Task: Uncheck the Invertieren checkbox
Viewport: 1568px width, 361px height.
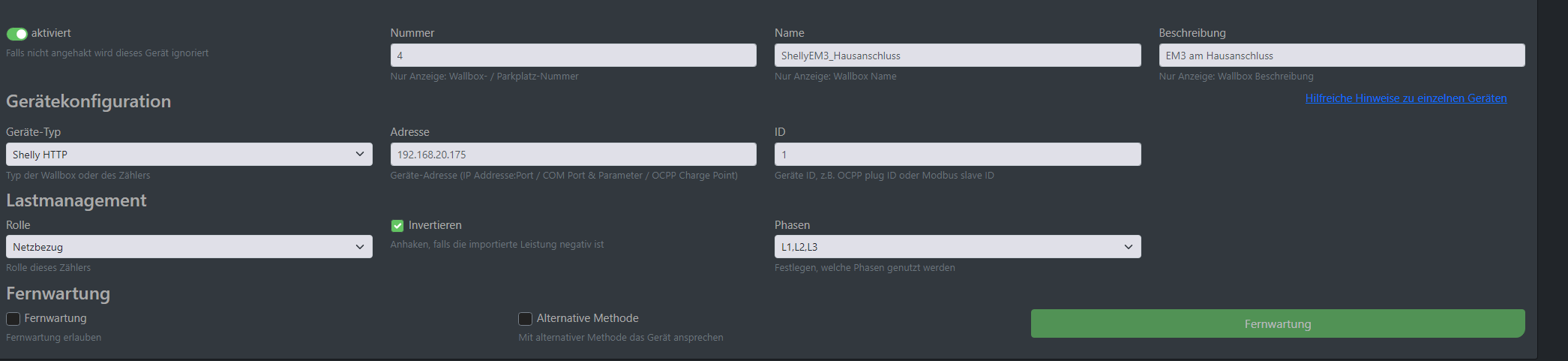Action: tap(397, 226)
